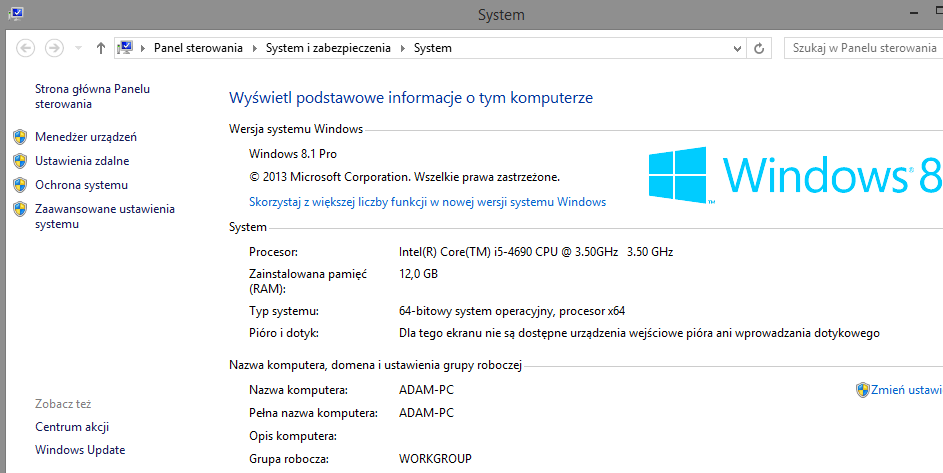Viewport: 943px width, 473px height.
Task: Click the Szukaj w Panelu sterowania field
Action: point(864,48)
